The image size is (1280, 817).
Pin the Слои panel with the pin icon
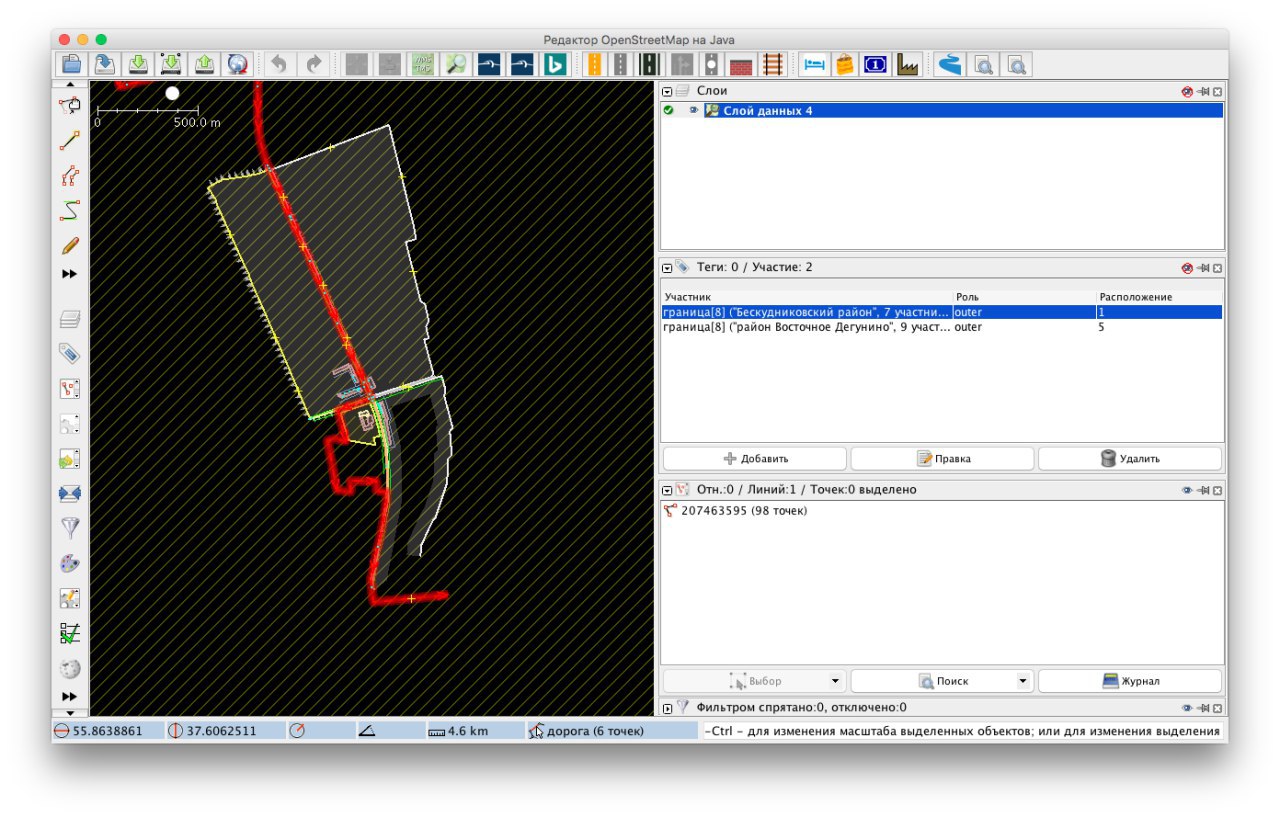point(1203,91)
